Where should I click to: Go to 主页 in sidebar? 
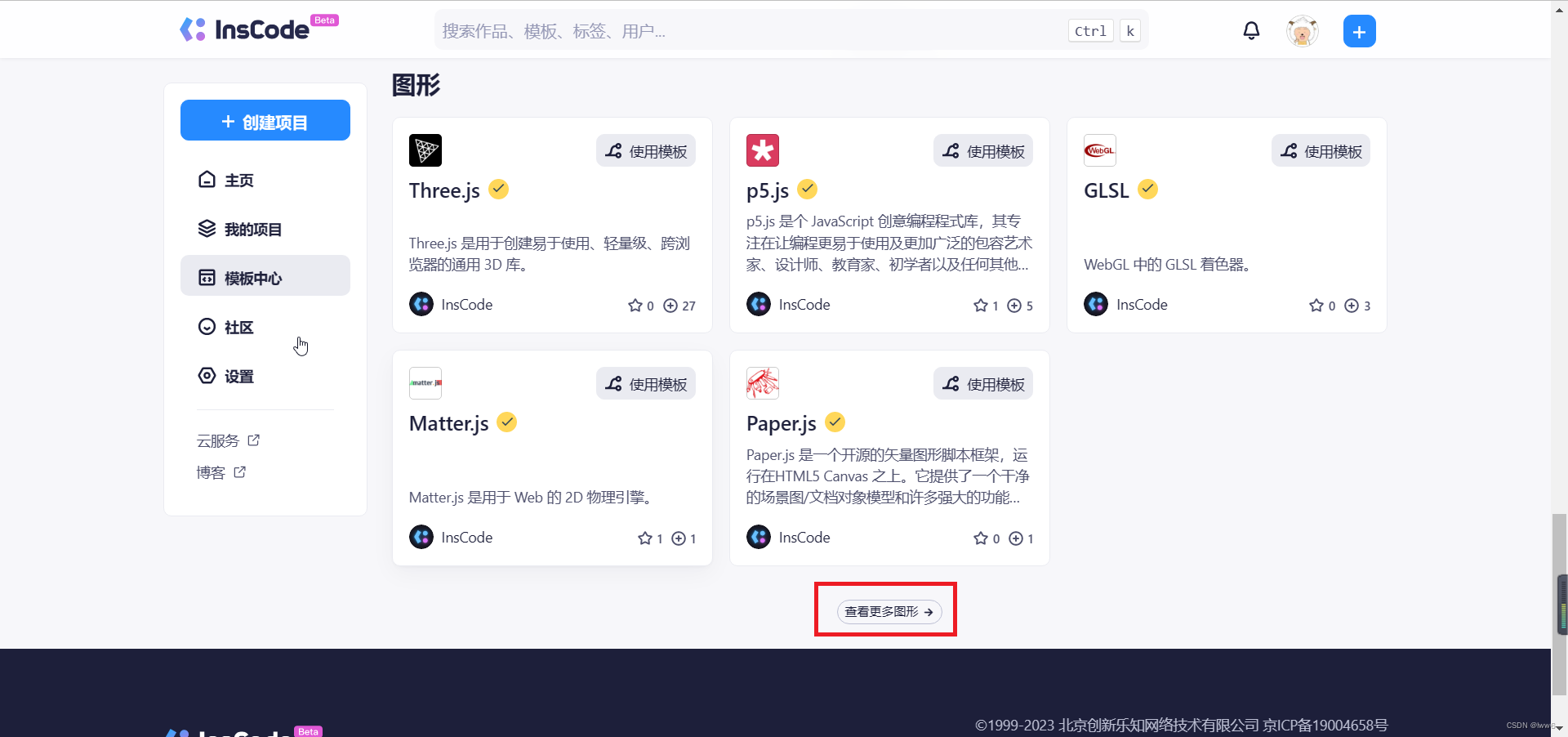click(265, 180)
